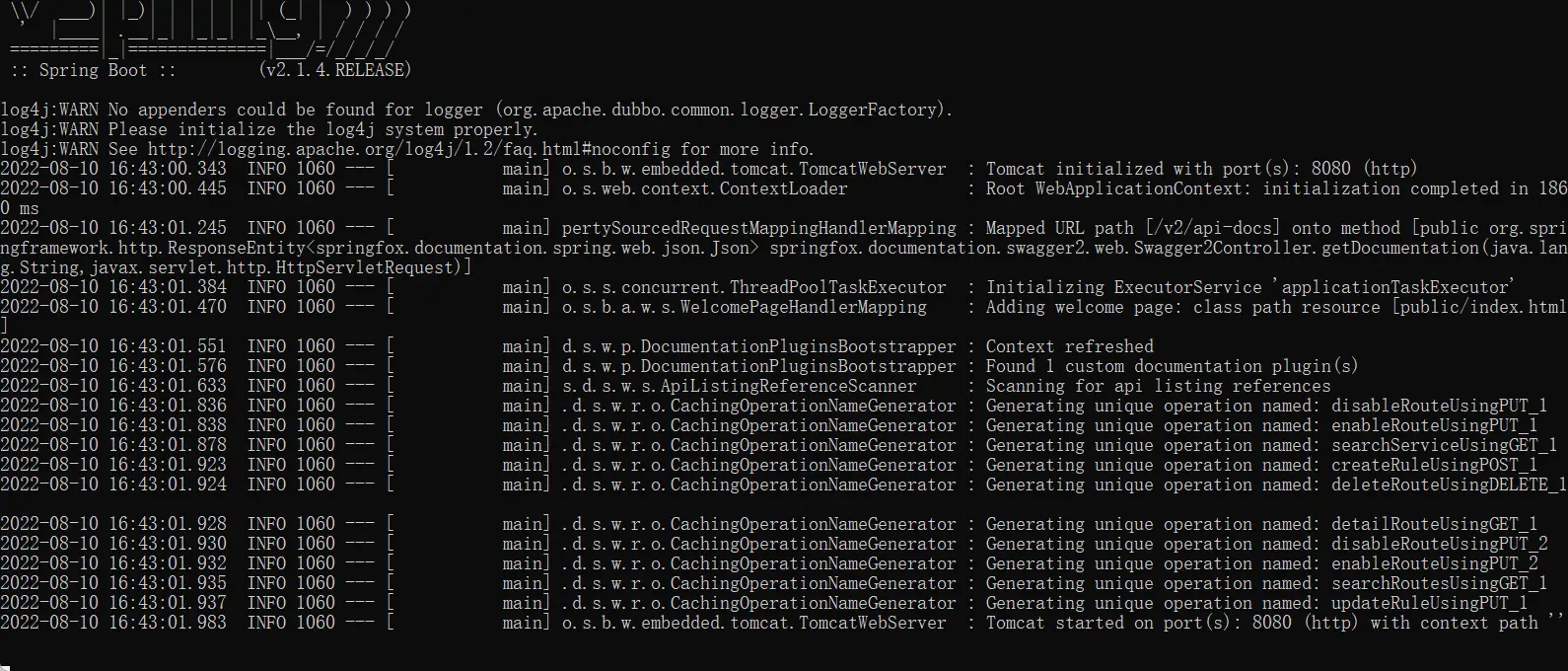Image resolution: width=1568 pixels, height=671 pixels.
Task: Click the Spring Boot version text v2.1.4.RELEASE
Action: coord(335,70)
